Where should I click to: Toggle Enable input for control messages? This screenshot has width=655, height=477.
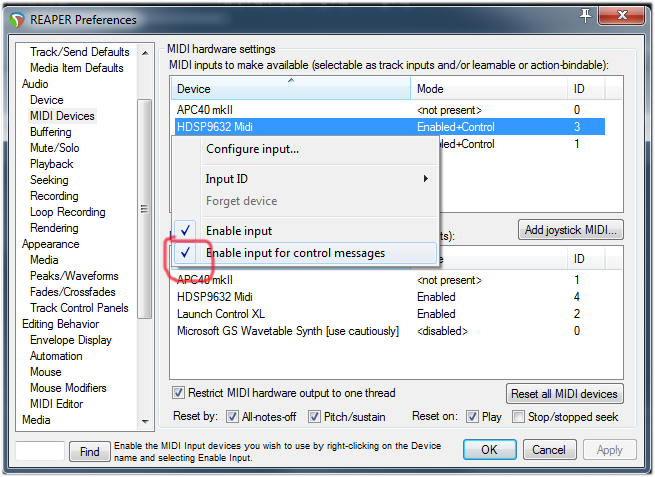click(x=305, y=253)
